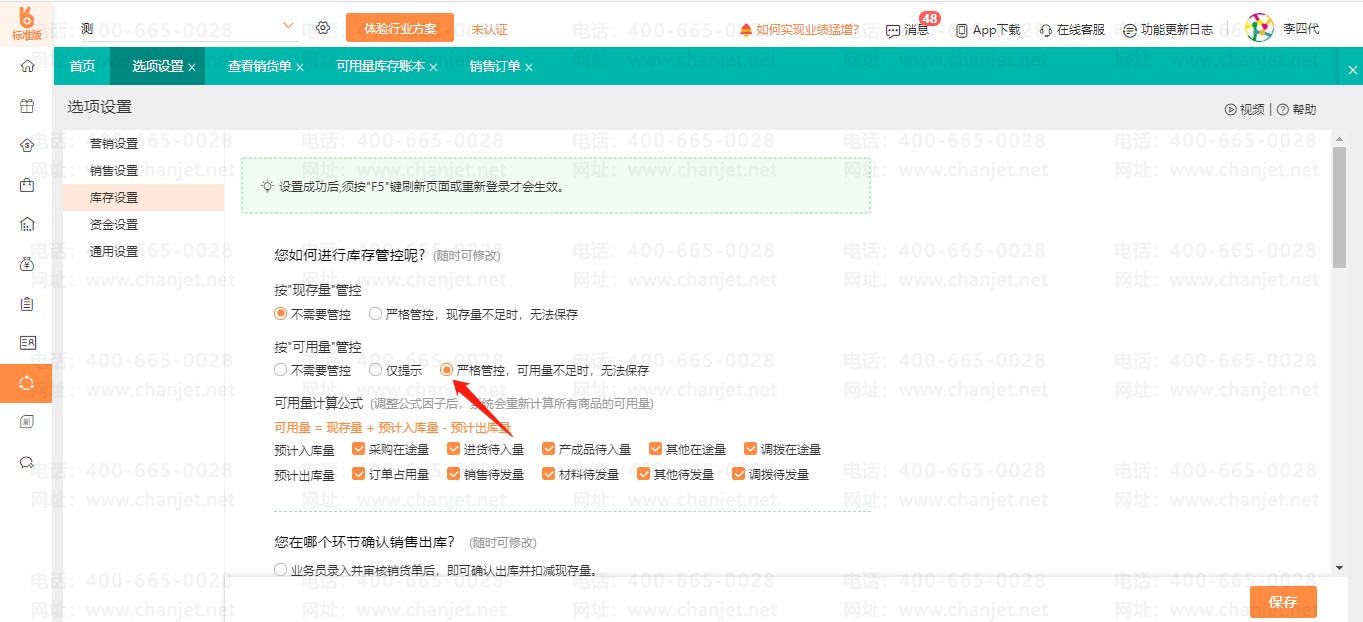Select the highlighted orange sidebar module icon
Viewport: 1363px width, 622px height.
27,382
